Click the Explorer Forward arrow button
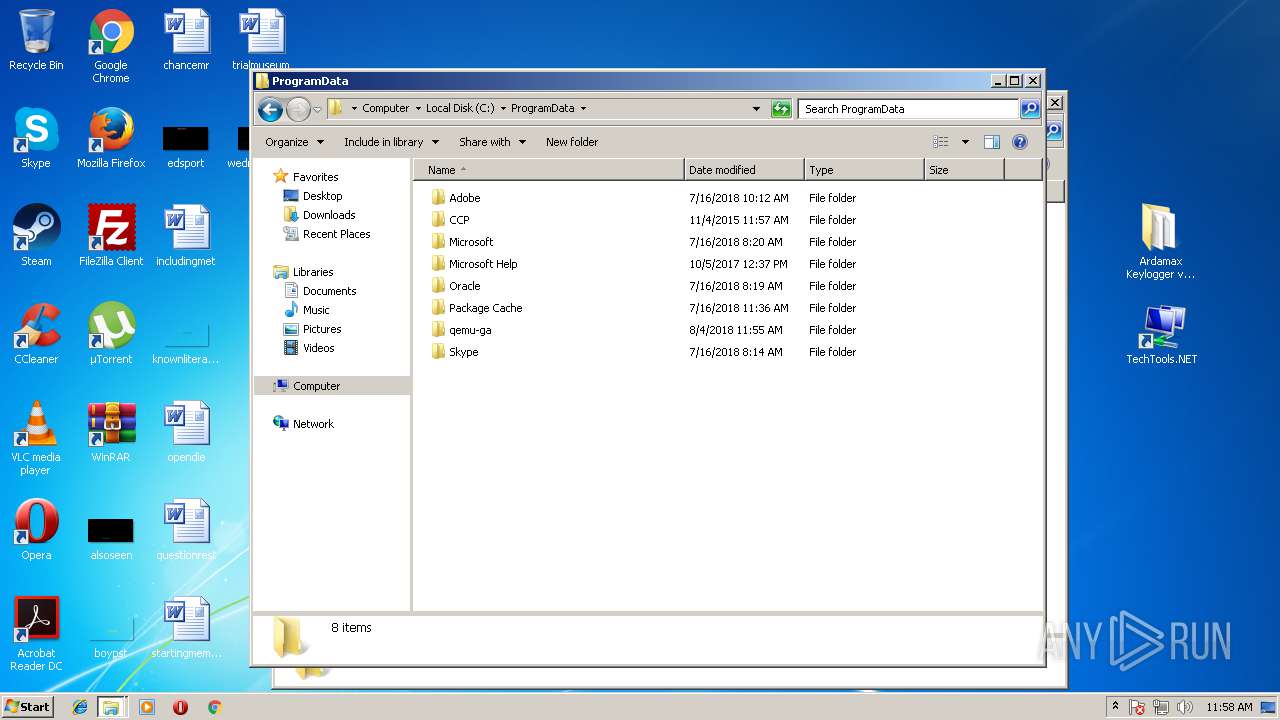Screen dimensions: 1280x720 click(298, 109)
